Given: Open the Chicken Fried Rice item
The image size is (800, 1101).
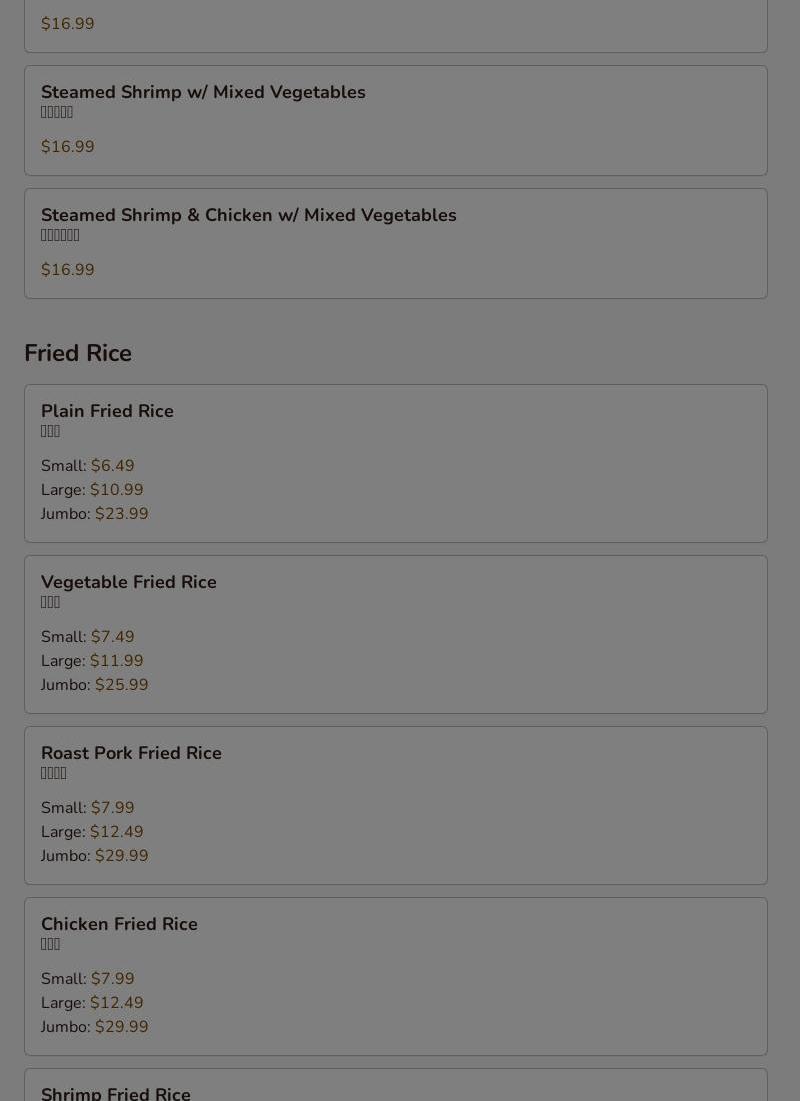Looking at the screenshot, I should click(119, 925).
